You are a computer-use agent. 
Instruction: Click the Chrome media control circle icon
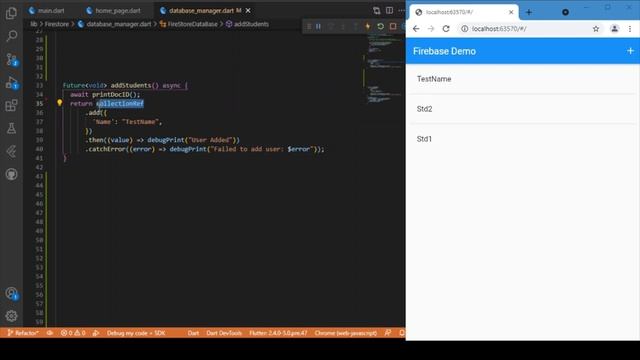tap(565, 12)
